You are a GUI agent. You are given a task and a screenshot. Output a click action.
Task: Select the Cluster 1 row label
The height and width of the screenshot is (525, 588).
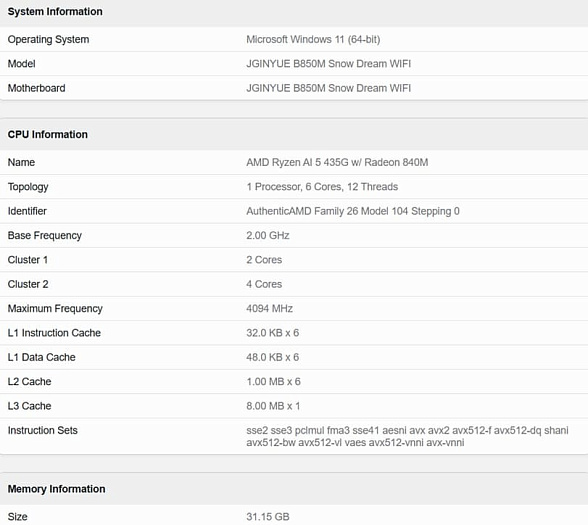coord(28,260)
